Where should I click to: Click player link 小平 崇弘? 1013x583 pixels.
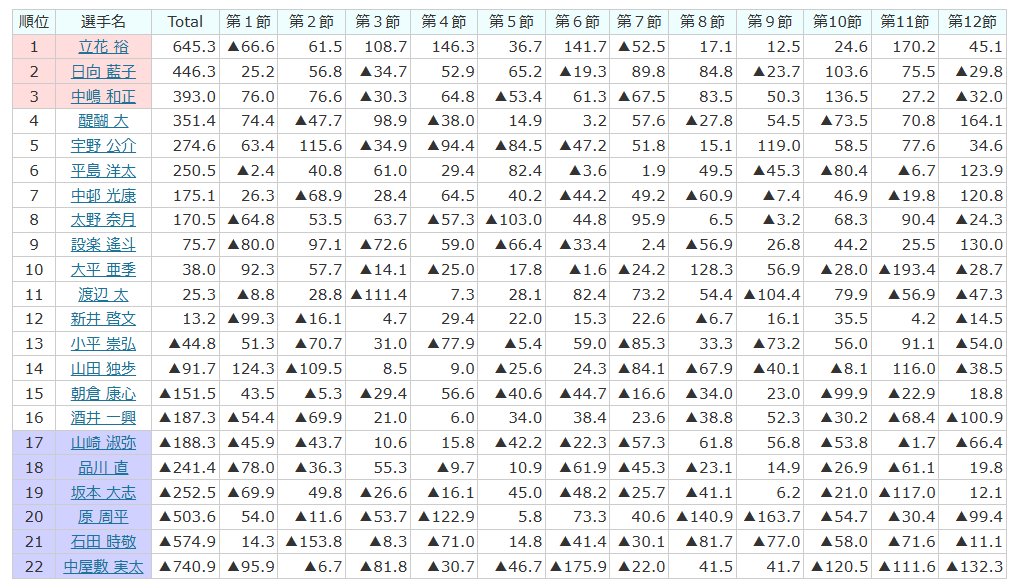click(x=103, y=344)
